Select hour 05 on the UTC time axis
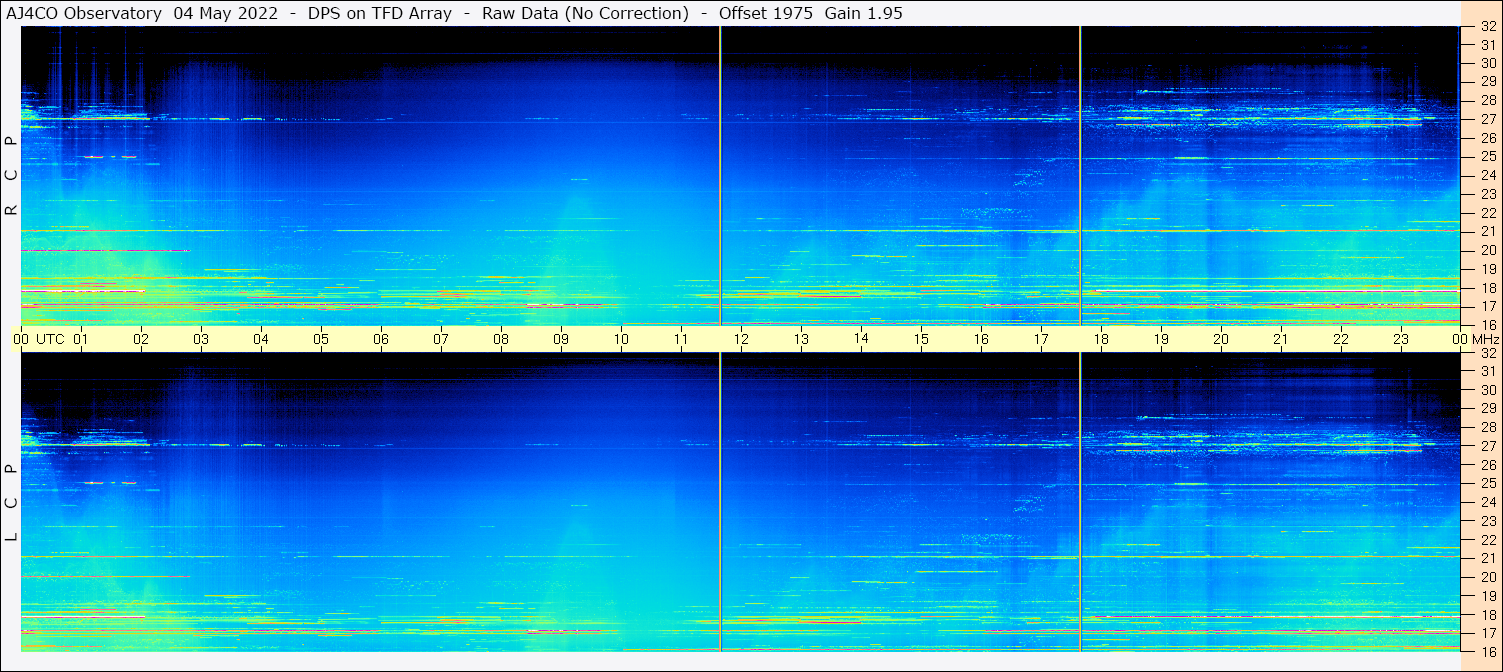Viewport: 1503px width, 672px height. pos(321,339)
